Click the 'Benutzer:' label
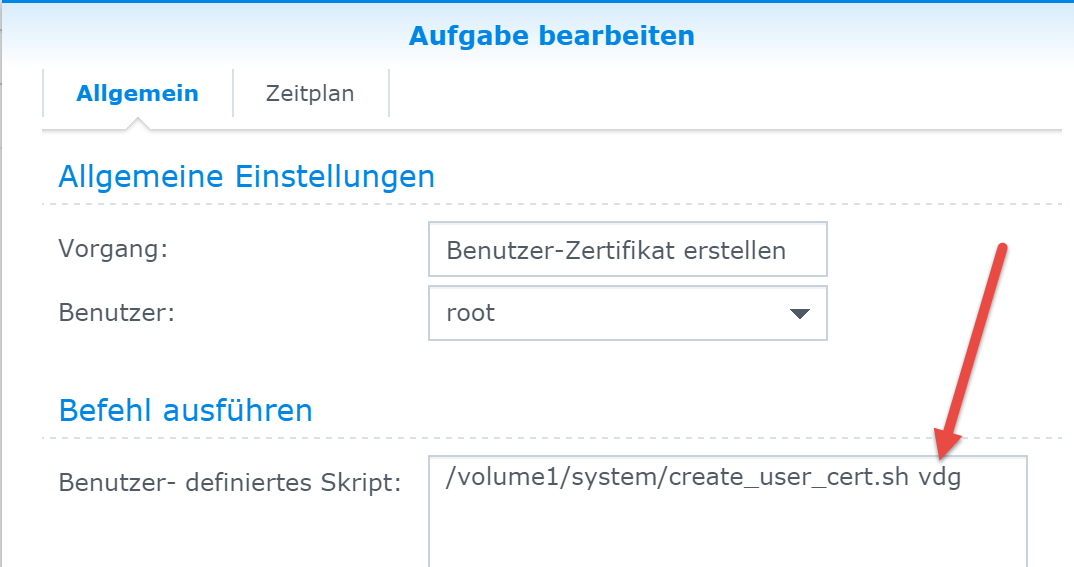This screenshot has width=1074, height=567. [x=117, y=312]
